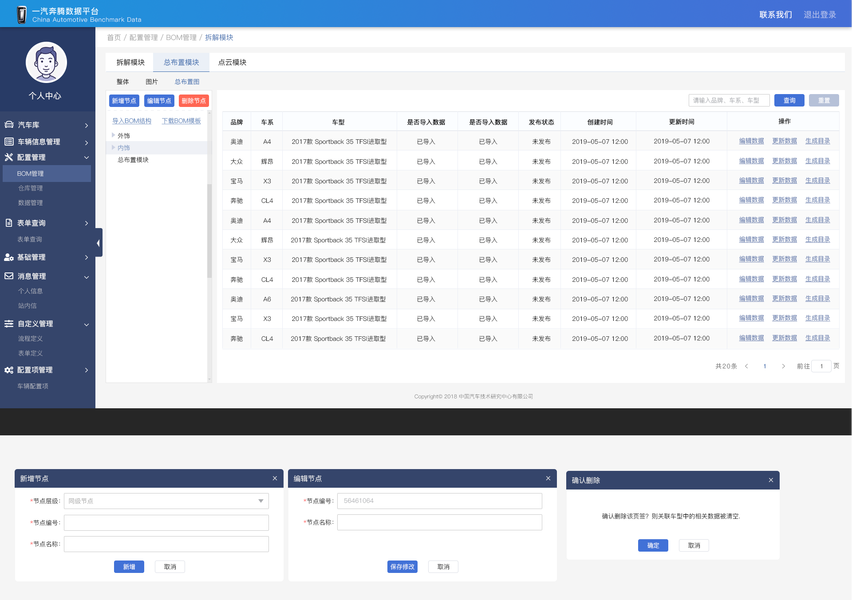
Task: Open the user avatar profile picture
Action: 46,62
